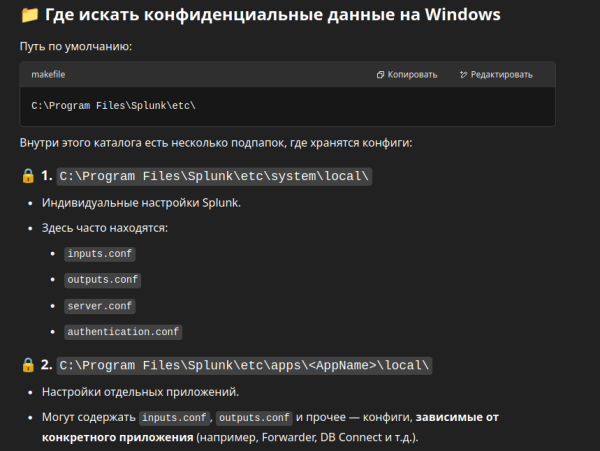600x451 pixels.
Task: Click inline inputs.conf after 'Могут содержать'
Action: [174, 418]
